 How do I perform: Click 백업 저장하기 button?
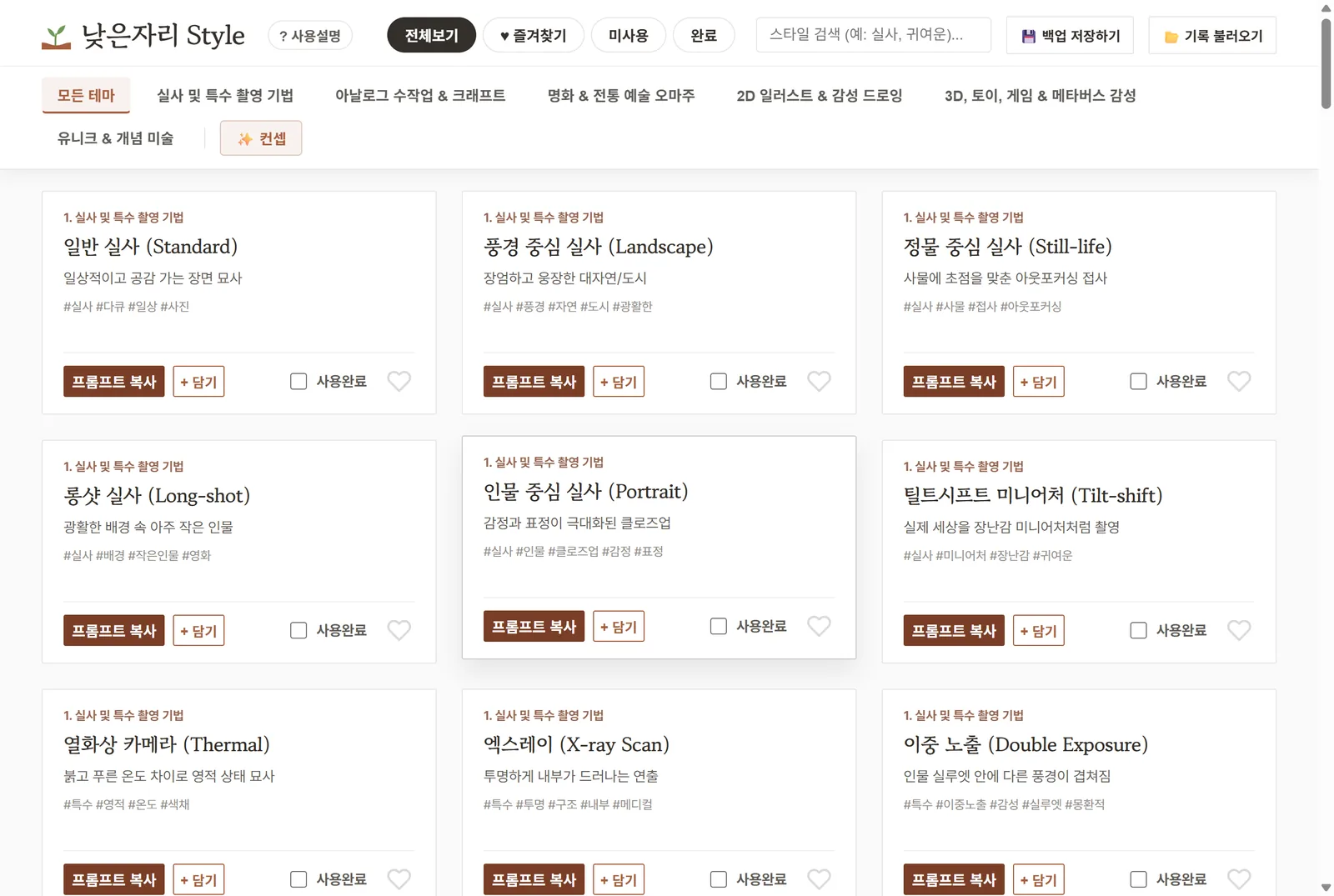coord(1071,36)
